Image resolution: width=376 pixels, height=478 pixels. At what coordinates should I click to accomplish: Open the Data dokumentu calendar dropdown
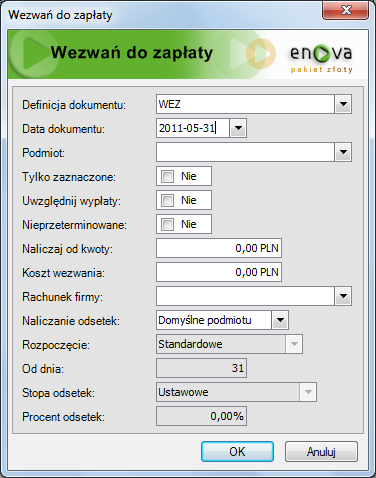point(238,128)
